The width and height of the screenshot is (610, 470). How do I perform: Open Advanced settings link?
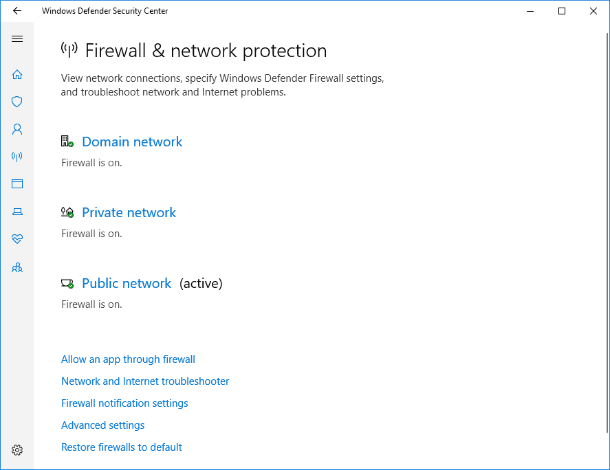(103, 425)
